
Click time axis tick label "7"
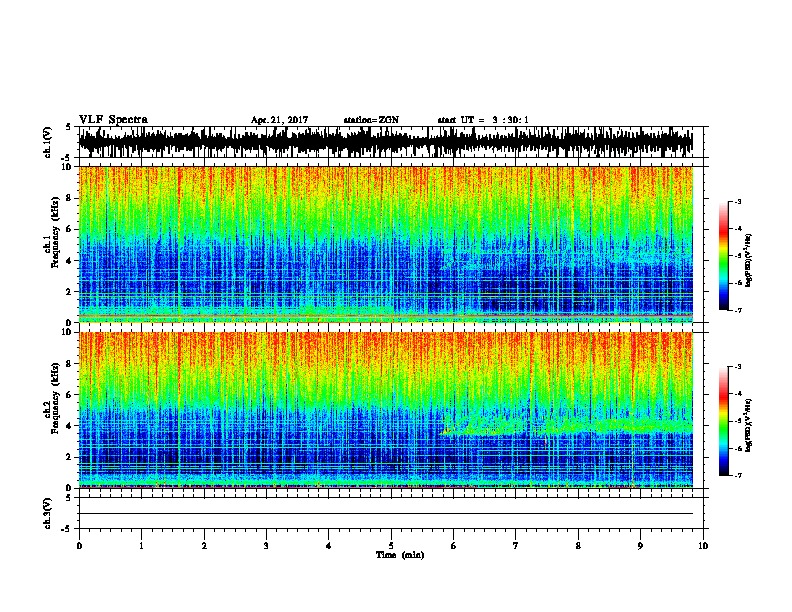pyautogui.click(x=516, y=546)
